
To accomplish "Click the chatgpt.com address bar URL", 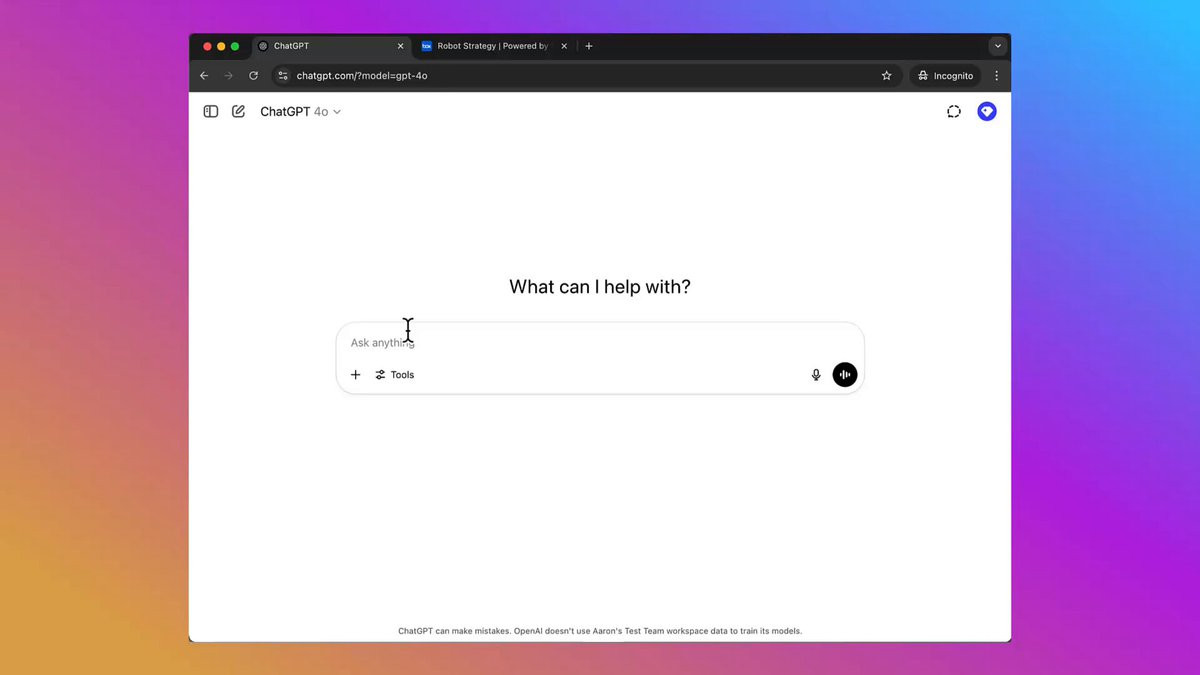I will coord(362,76).
